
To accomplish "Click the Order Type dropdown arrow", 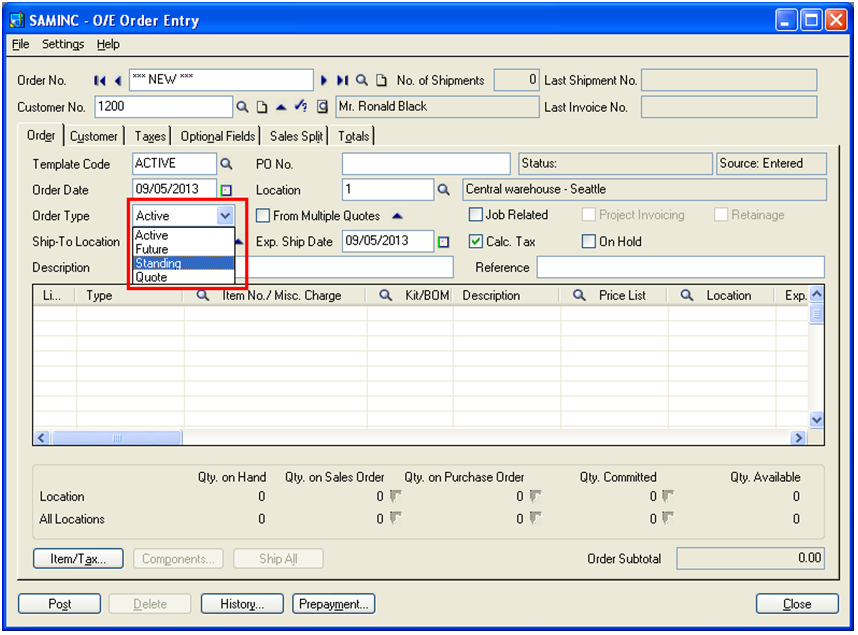I will pyautogui.click(x=225, y=215).
